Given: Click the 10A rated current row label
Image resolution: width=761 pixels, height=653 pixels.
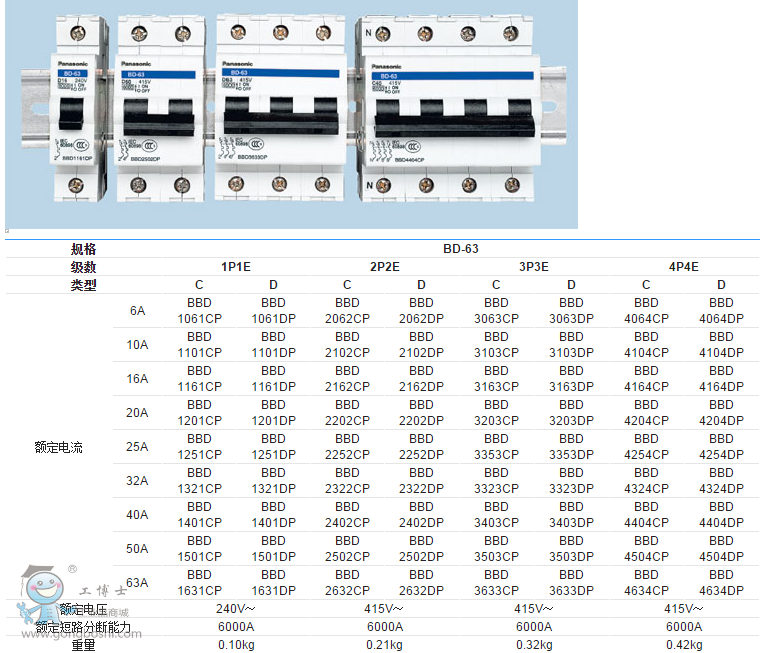Looking at the screenshot, I should coord(137,345).
